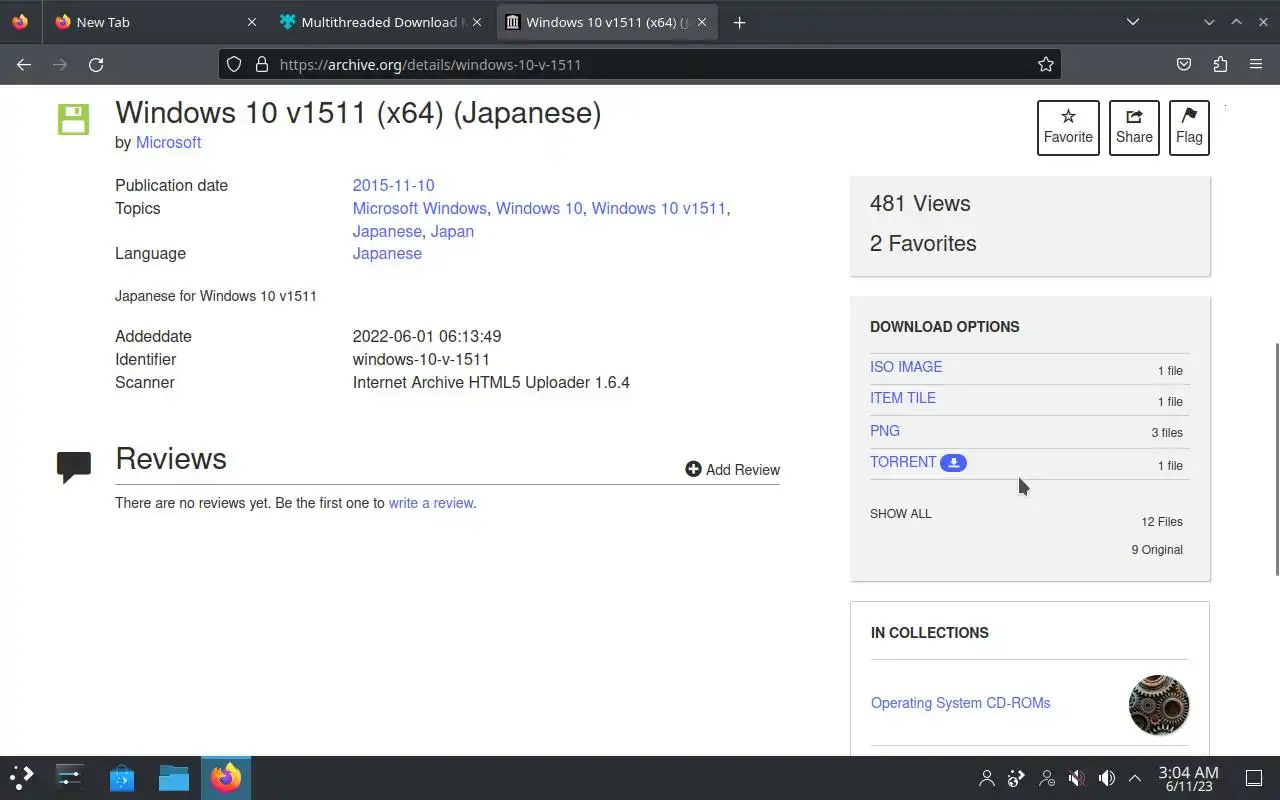Open the Operating System CD-ROMs collection
Image resolution: width=1280 pixels, height=800 pixels.
(960, 703)
